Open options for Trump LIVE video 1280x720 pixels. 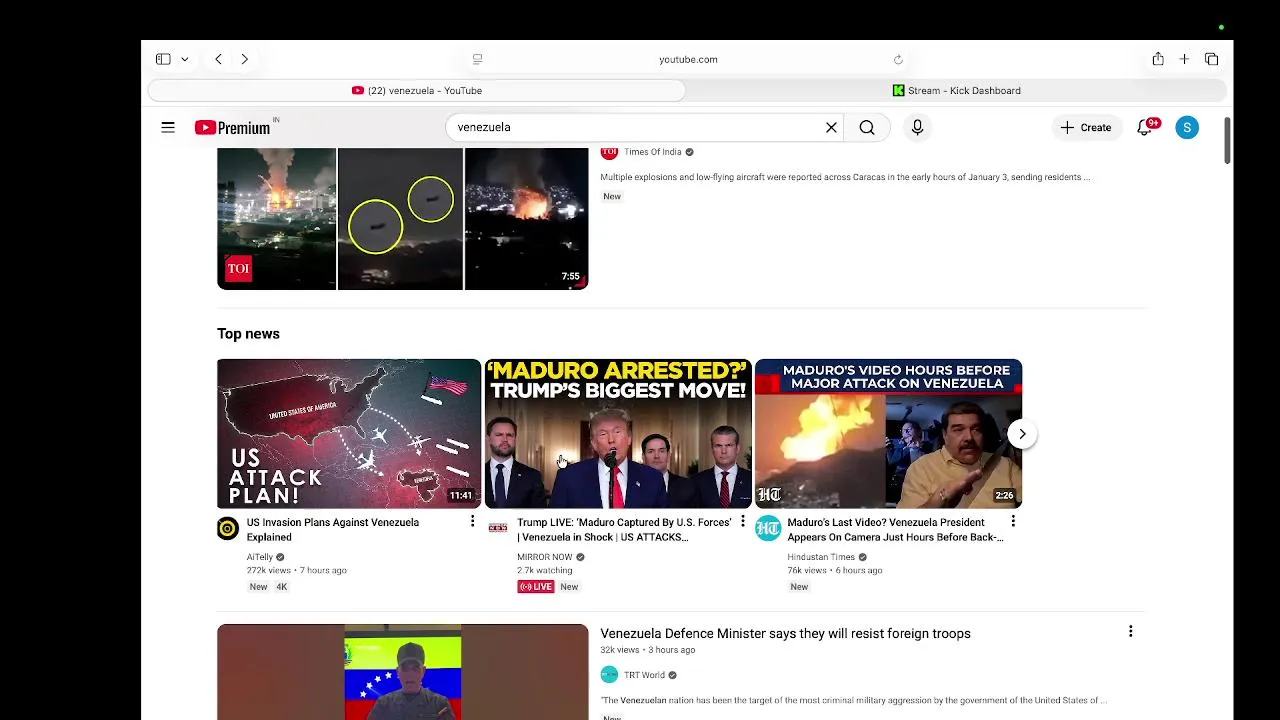[x=742, y=522]
